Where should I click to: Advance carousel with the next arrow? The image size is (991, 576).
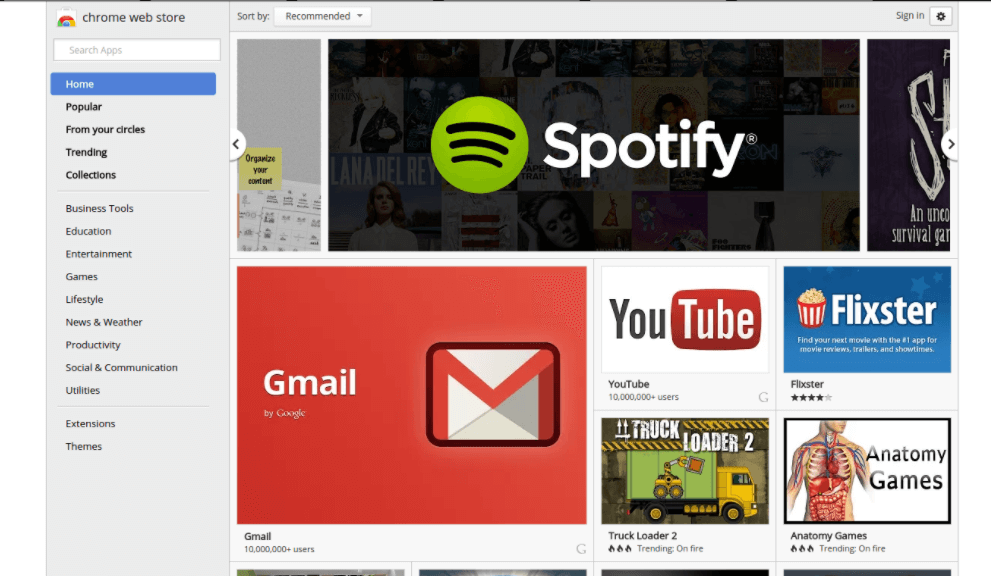click(950, 144)
